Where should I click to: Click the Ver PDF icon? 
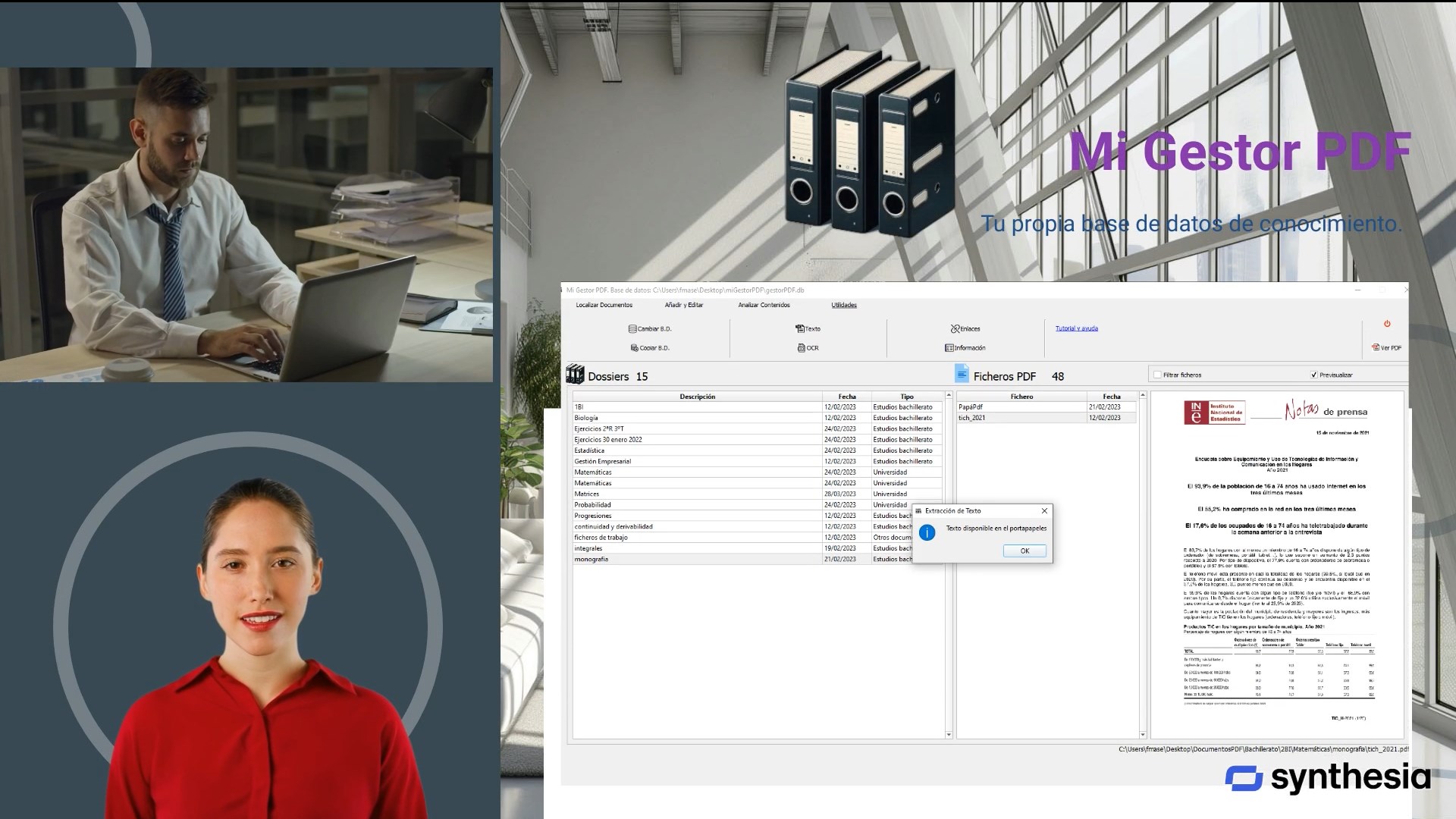click(x=1376, y=348)
